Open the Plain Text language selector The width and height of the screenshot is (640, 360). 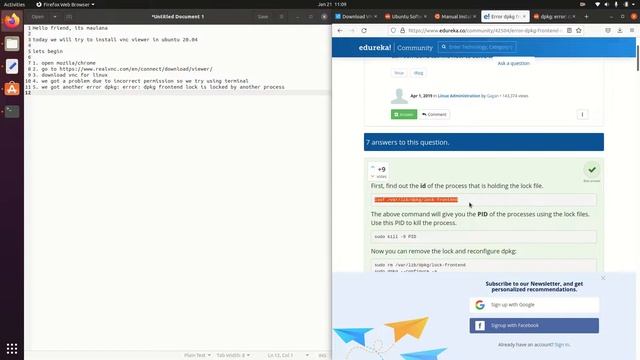coord(197,355)
